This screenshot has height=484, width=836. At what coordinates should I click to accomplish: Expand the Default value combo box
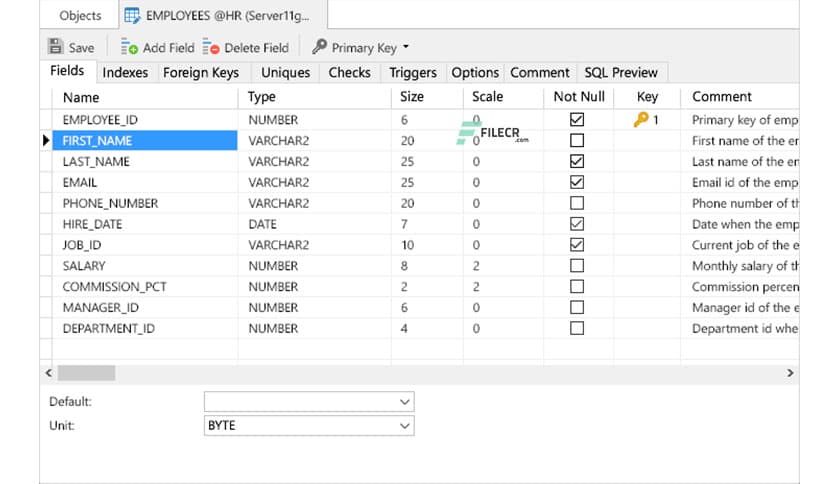(x=404, y=401)
